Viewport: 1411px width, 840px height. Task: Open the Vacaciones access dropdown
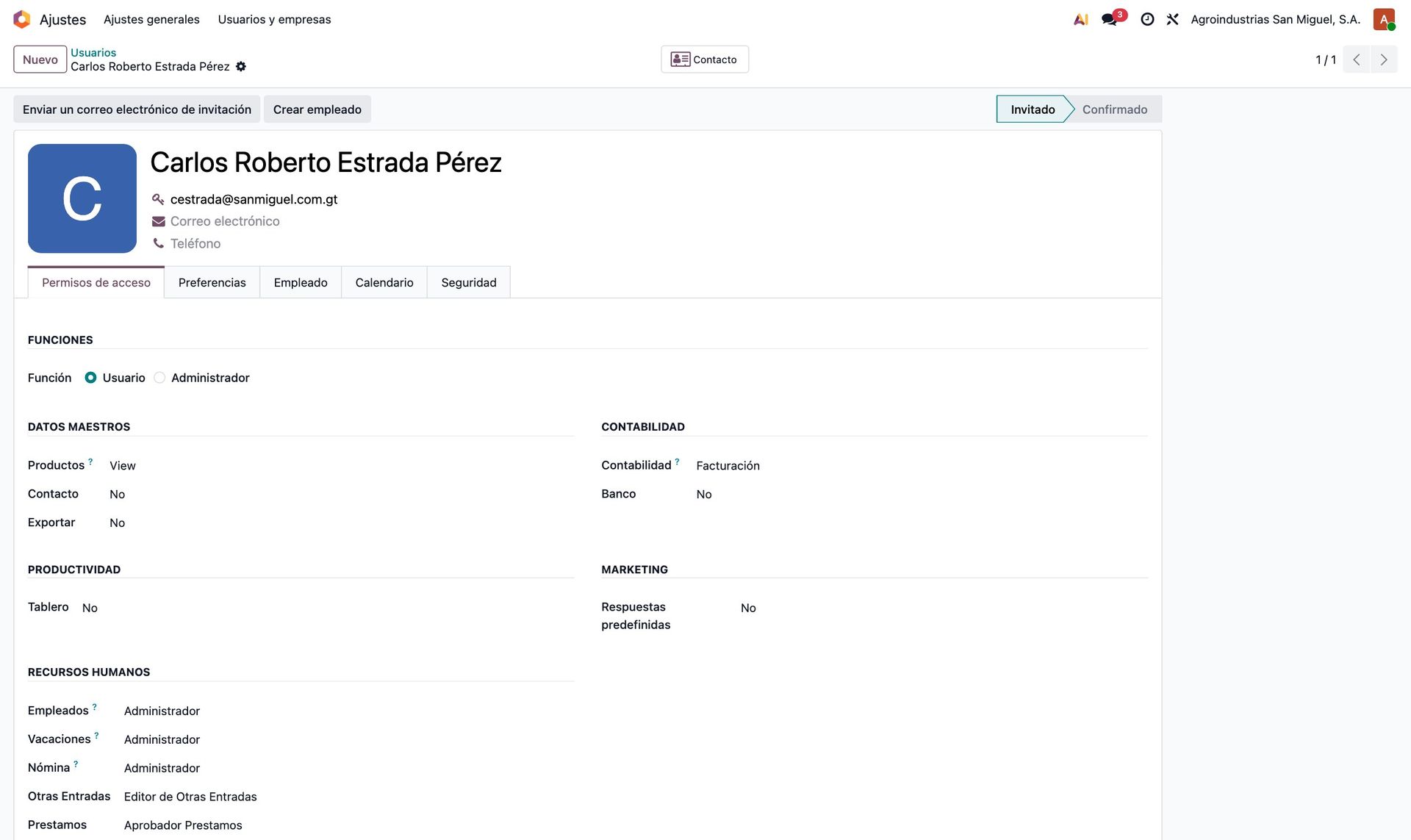pos(348,739)
